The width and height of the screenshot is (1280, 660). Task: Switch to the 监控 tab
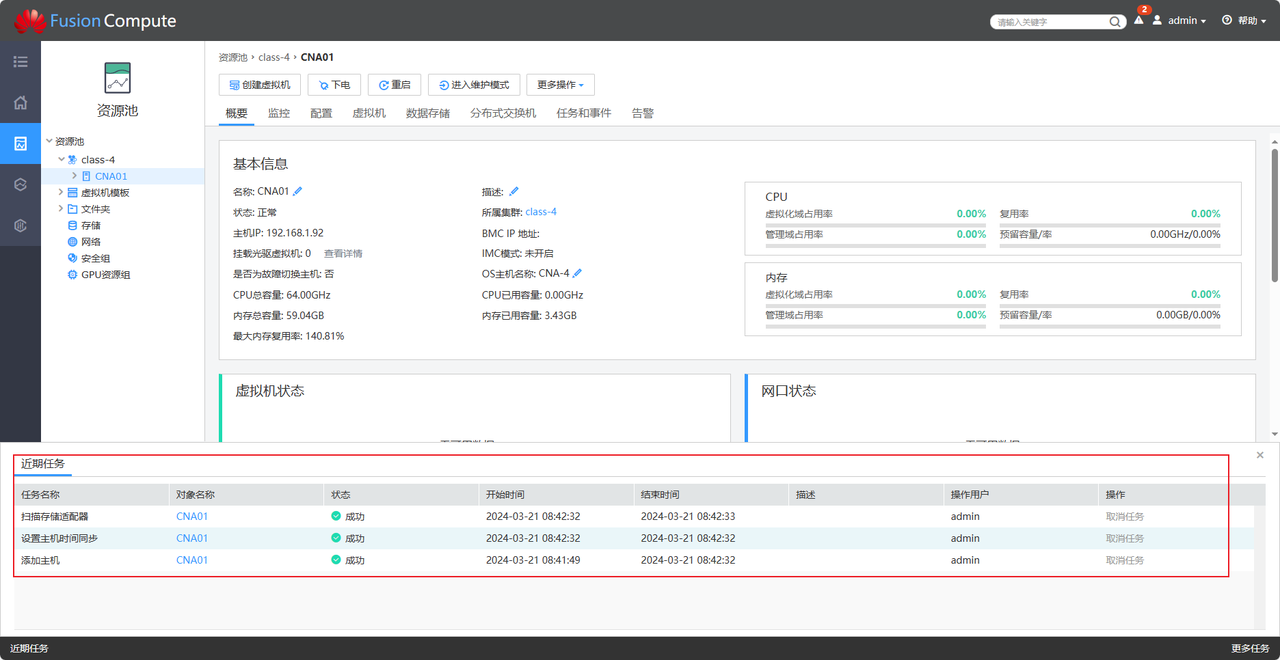tap(278, 113)
